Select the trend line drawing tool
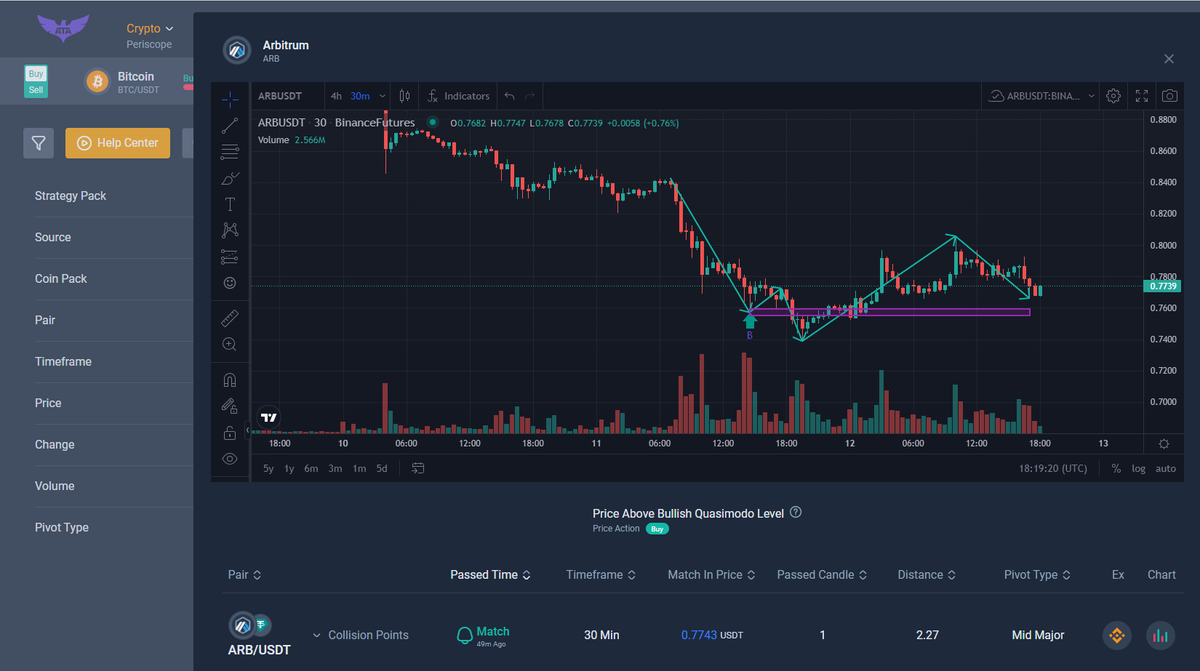 (x=230, y=125)
